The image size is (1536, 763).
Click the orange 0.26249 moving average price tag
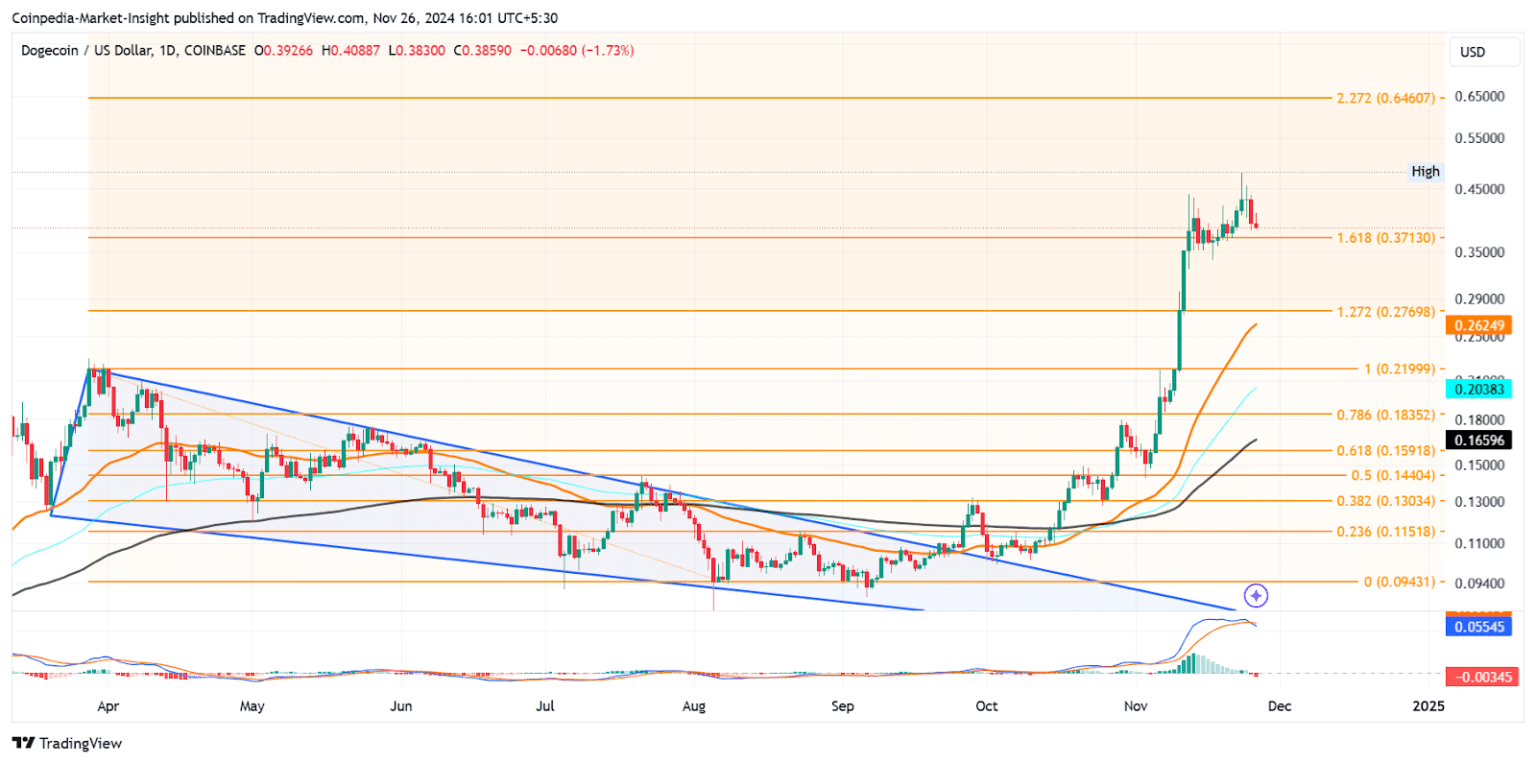click(1479, 325)
